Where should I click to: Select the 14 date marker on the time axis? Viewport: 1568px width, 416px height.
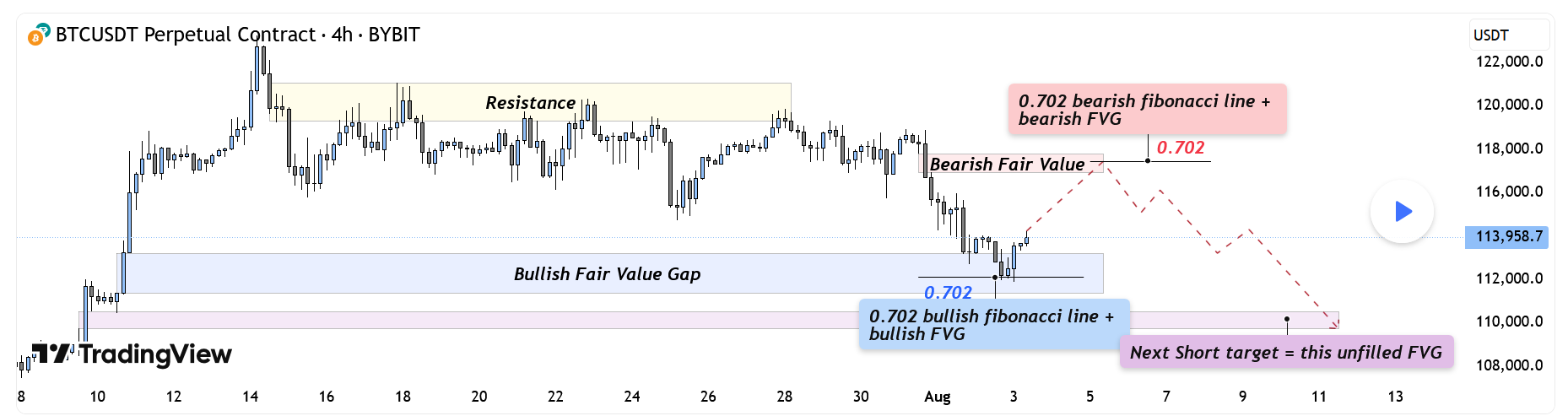point(250,397)
